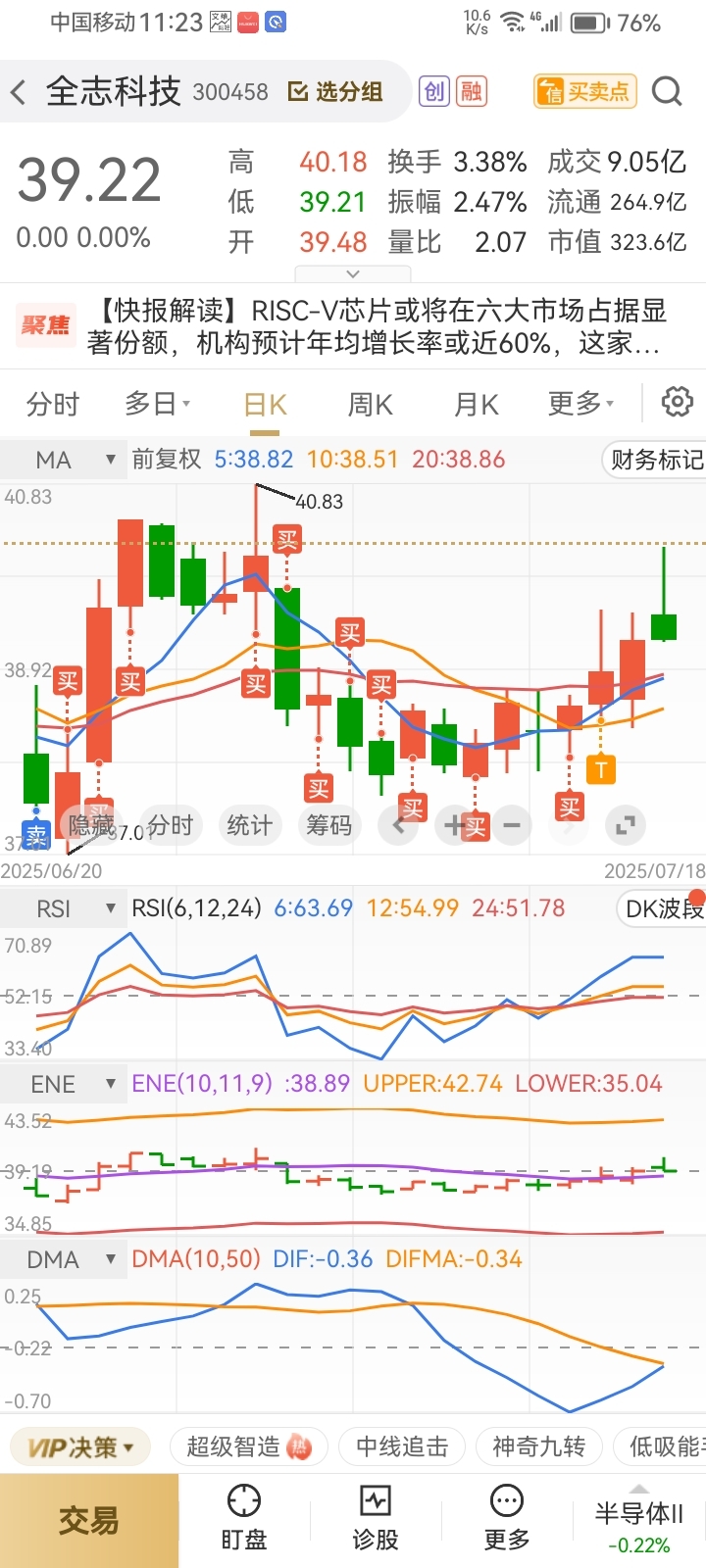Screen dimensions: 706x1568
Task: Open 交易 trade button
Action: pyautogui.click(x=89, y=1521)
